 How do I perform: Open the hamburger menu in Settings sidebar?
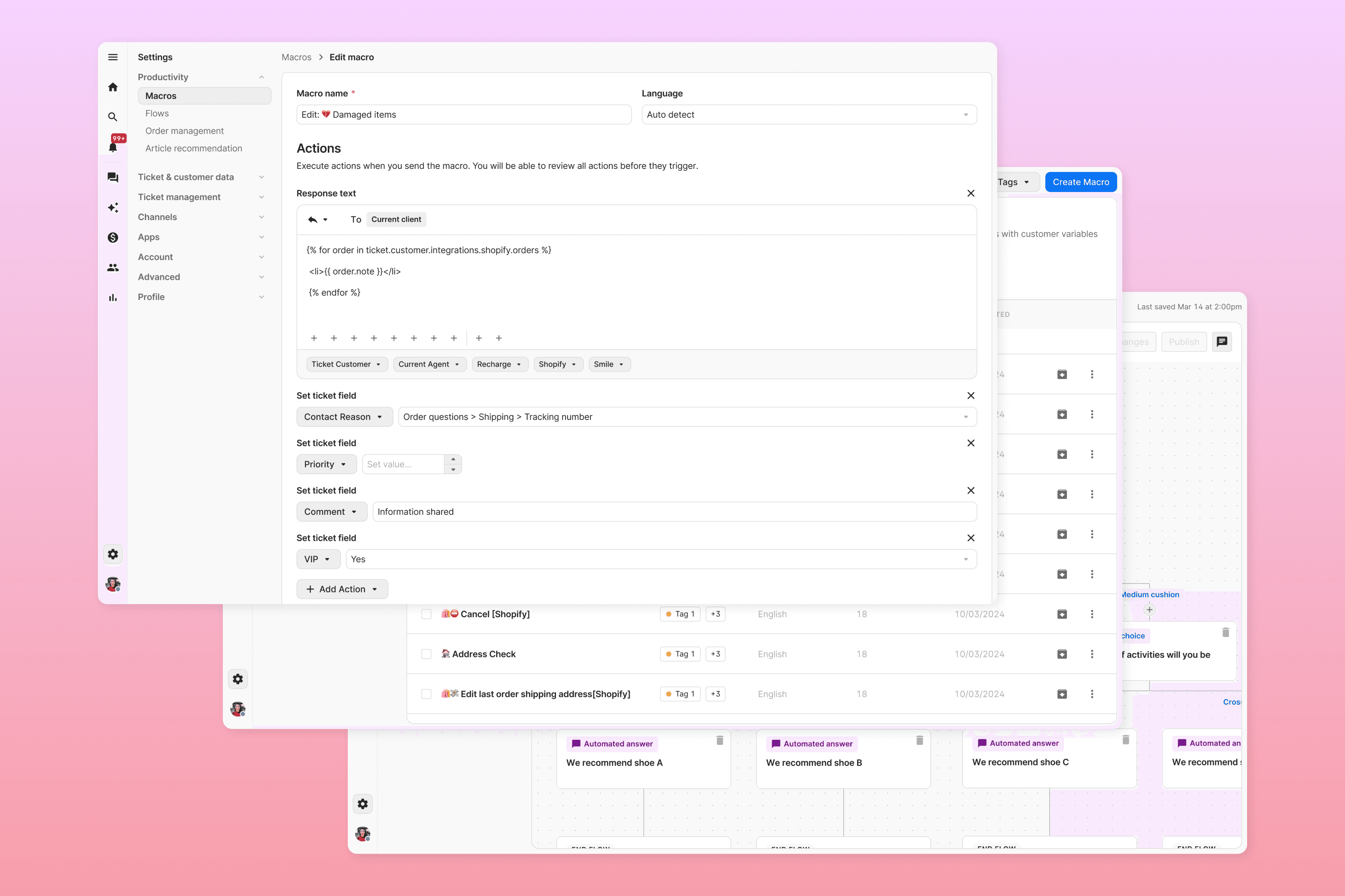[x=113, y=57]
